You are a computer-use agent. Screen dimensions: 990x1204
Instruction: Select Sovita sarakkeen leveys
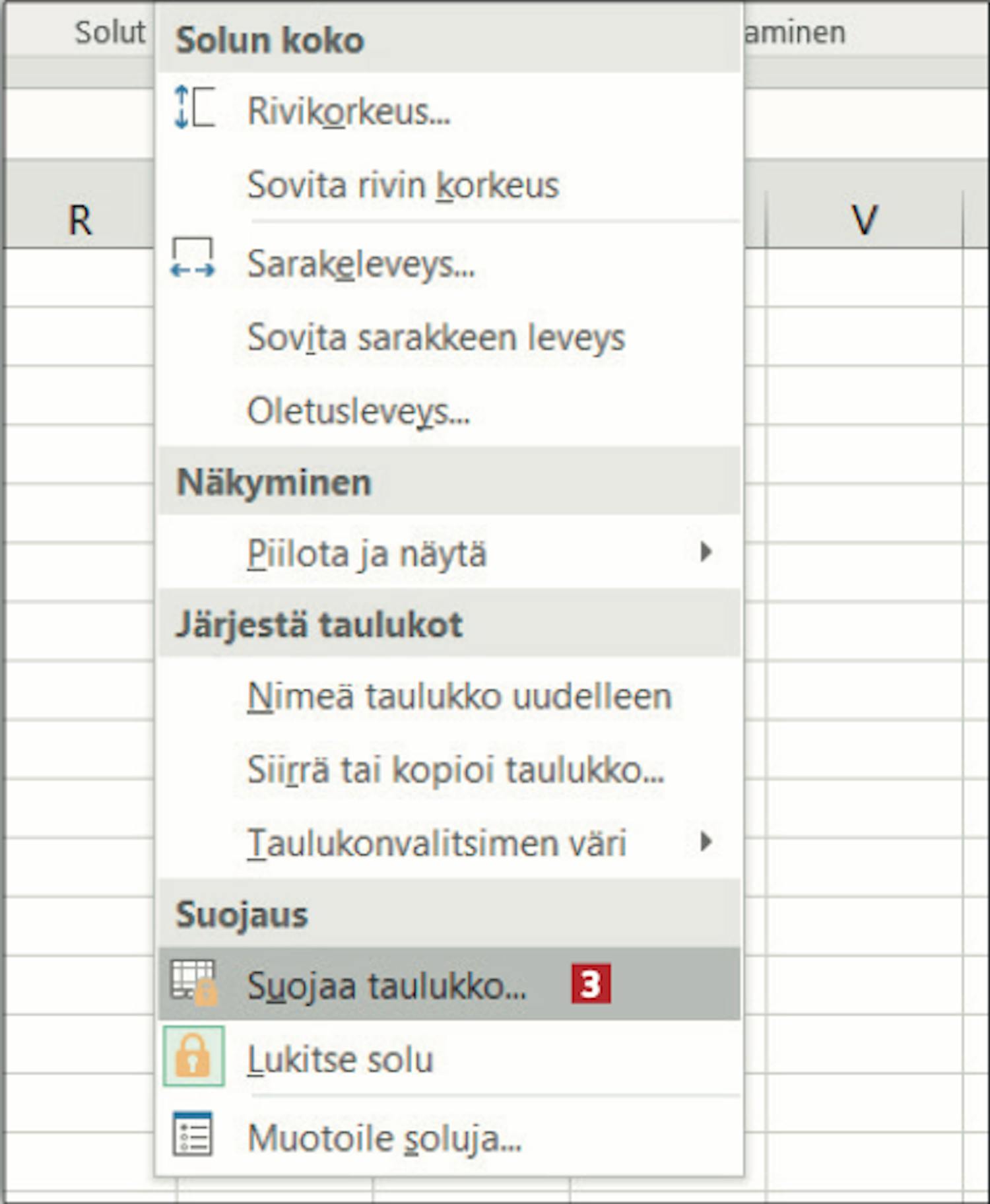click(x=449, y=337)
